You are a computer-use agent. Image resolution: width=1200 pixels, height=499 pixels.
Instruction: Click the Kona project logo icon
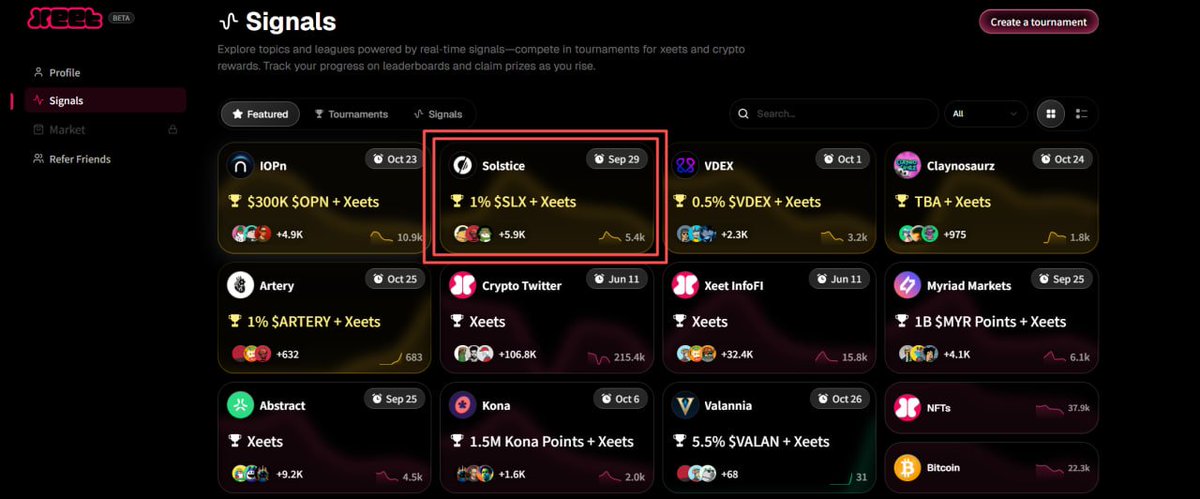point(462,405)
